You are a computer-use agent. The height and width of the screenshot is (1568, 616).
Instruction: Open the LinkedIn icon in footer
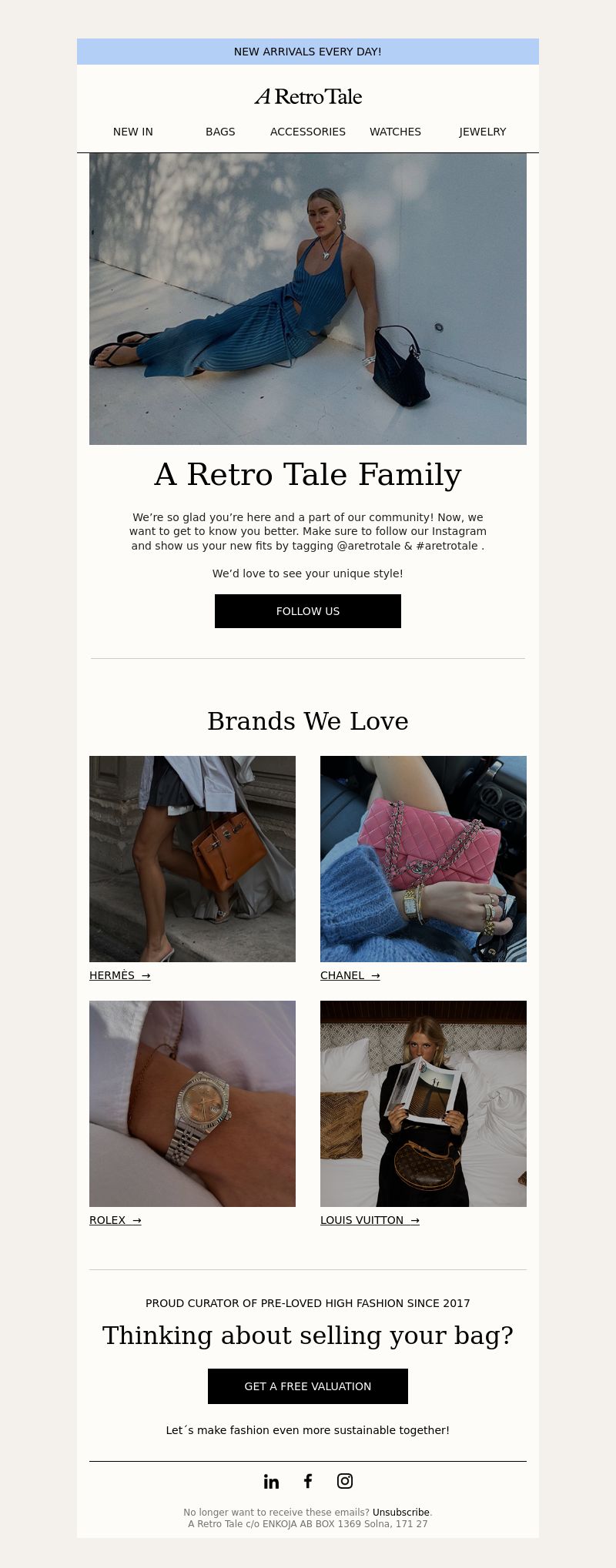coord(271,1481)
